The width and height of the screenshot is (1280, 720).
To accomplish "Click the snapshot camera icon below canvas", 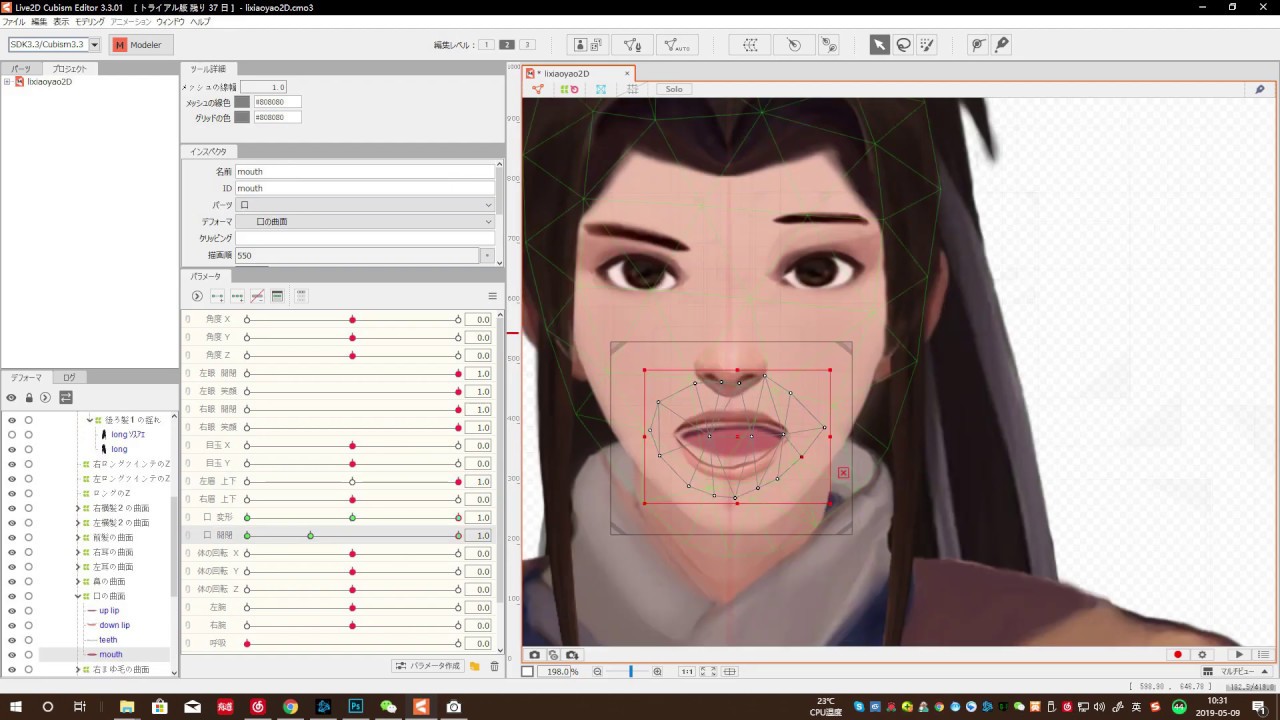I will point(534,655).
